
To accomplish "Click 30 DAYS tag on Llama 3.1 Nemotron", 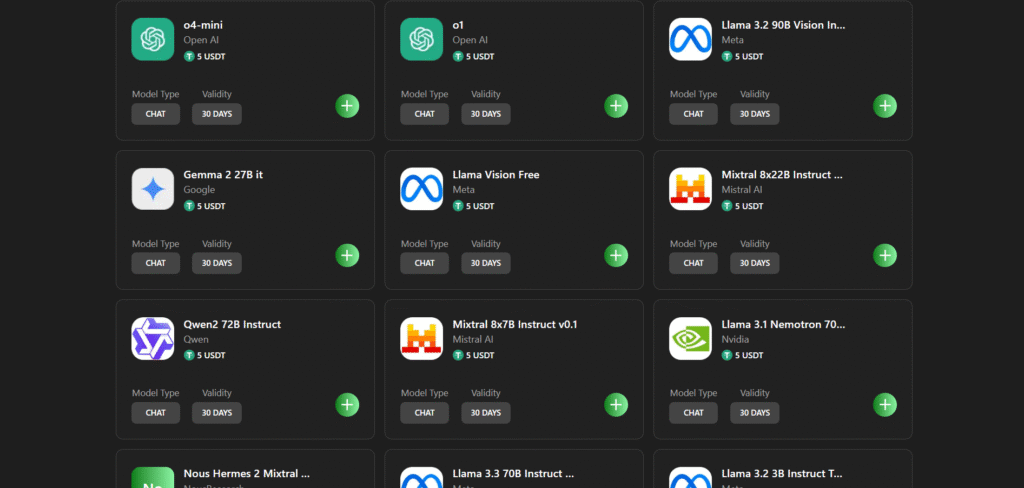I will point(755,413).
